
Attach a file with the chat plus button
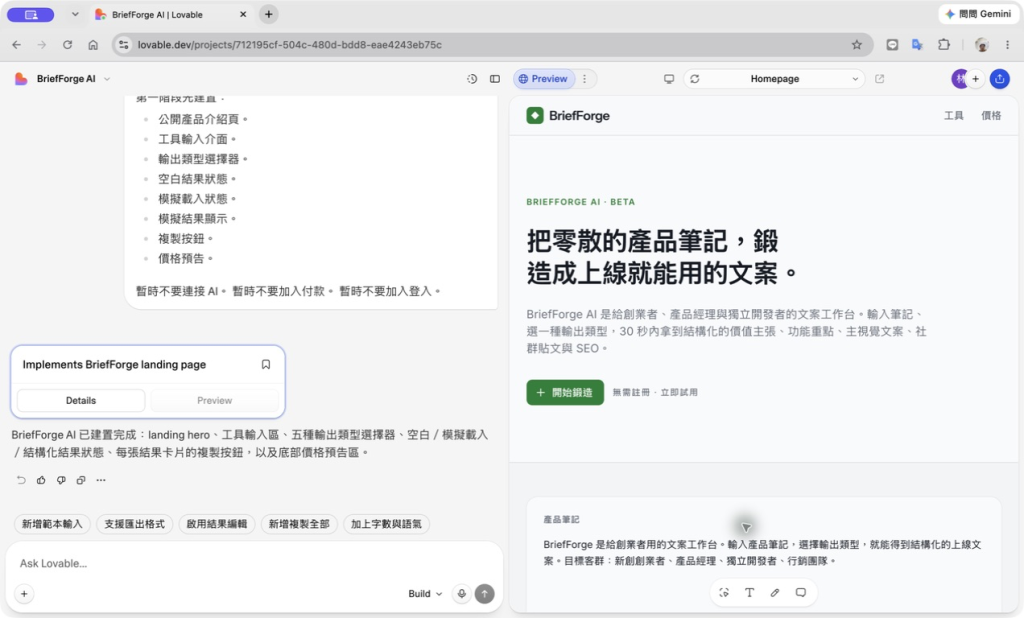[24, 594]
